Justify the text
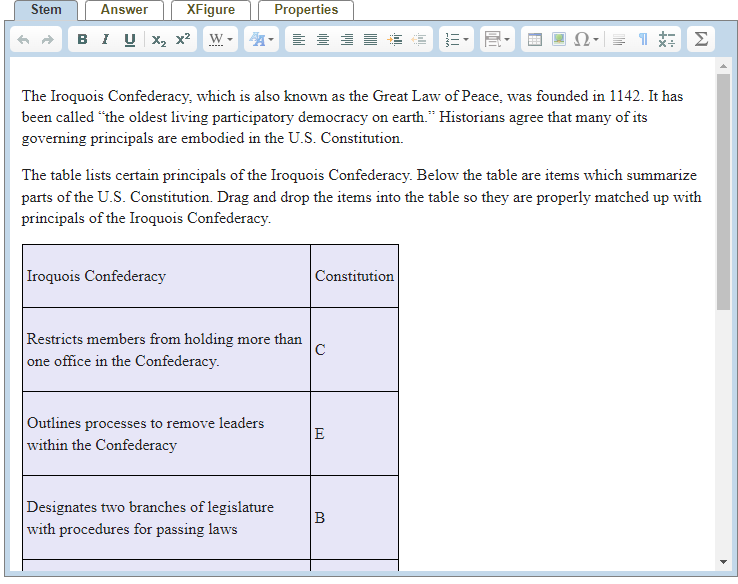 pyautogui.click(x=370, y=40)
